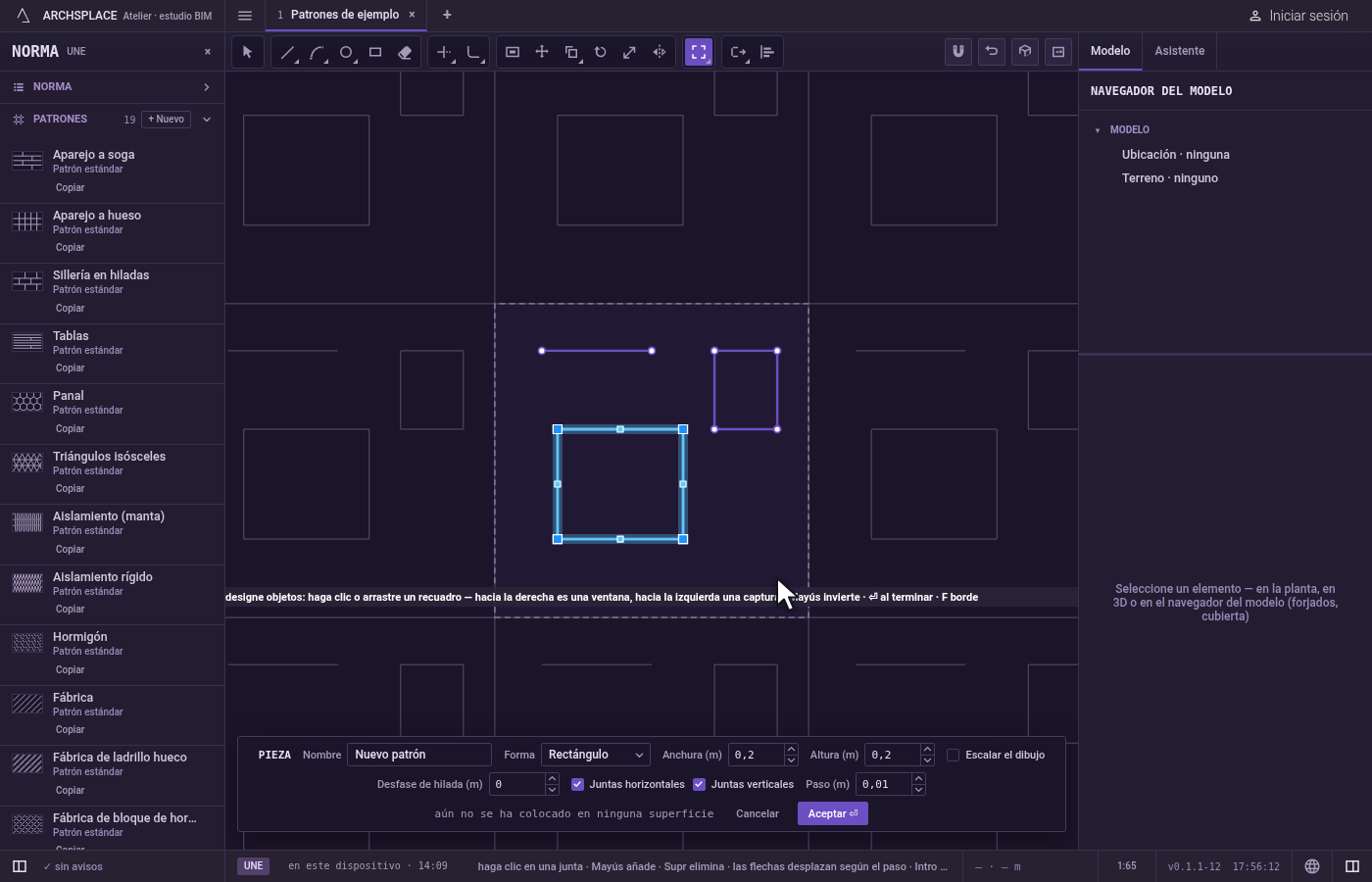Select the pointer arrow tool
The image size is (1372, 882).
click(x=247, y=52)
